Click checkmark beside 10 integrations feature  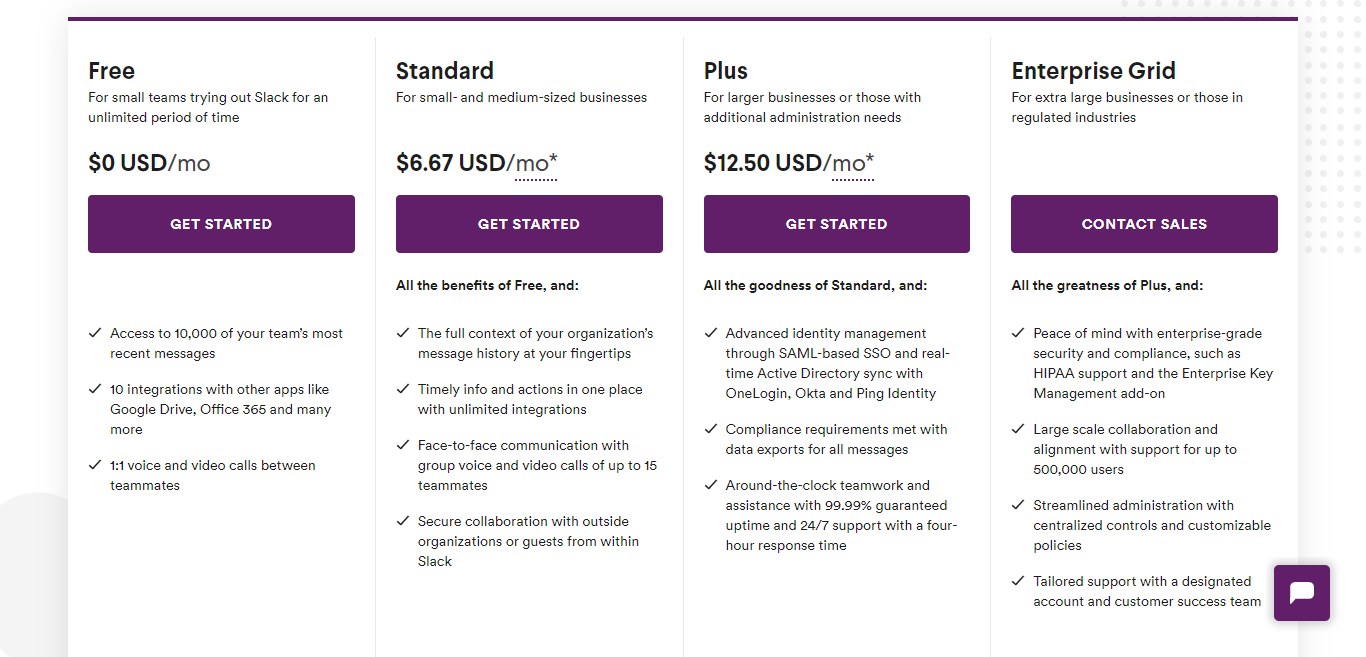(x=95, y=389)
